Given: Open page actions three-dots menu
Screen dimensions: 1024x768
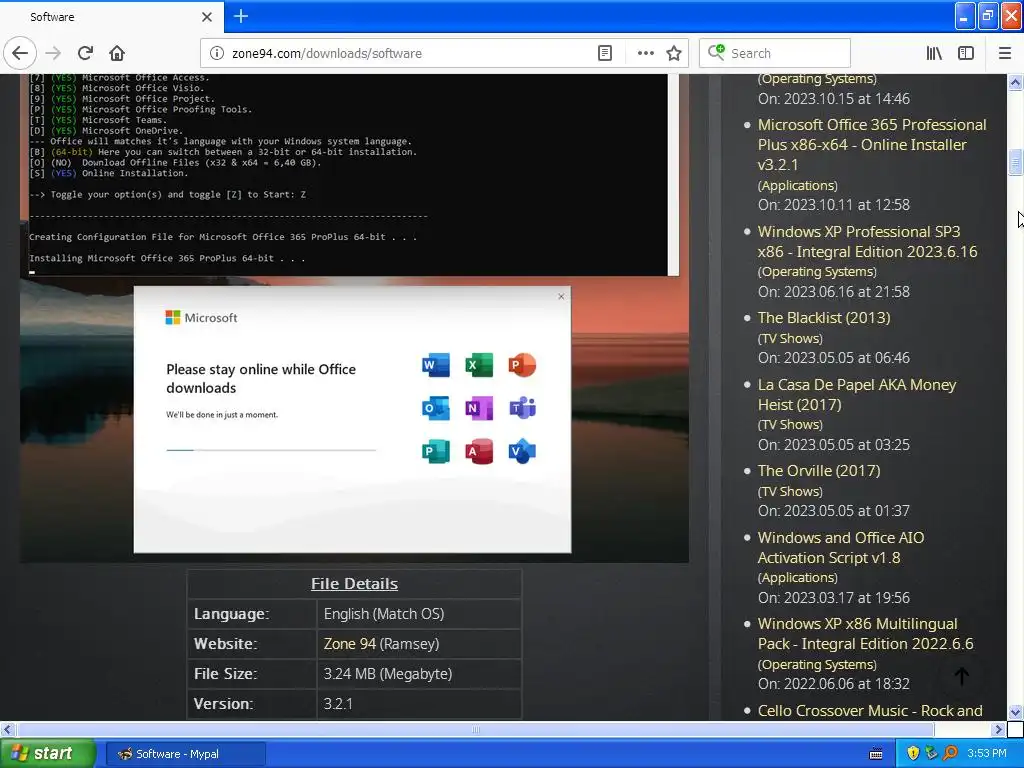Looking at the screenshot, I should [645, 54].
